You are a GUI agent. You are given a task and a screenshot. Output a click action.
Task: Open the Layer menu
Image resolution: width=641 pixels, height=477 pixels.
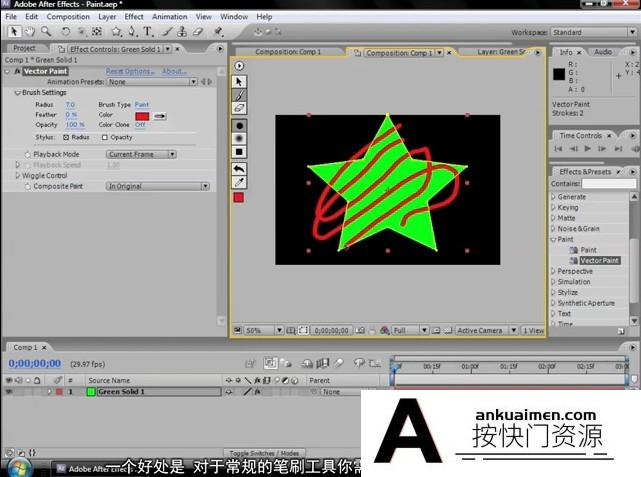[107, 17]
